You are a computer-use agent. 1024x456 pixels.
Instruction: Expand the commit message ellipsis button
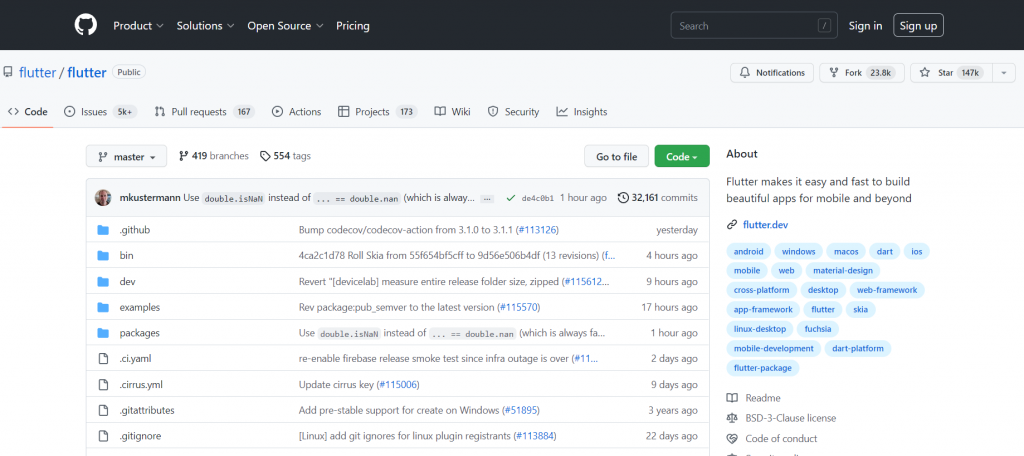pos(487,198)
